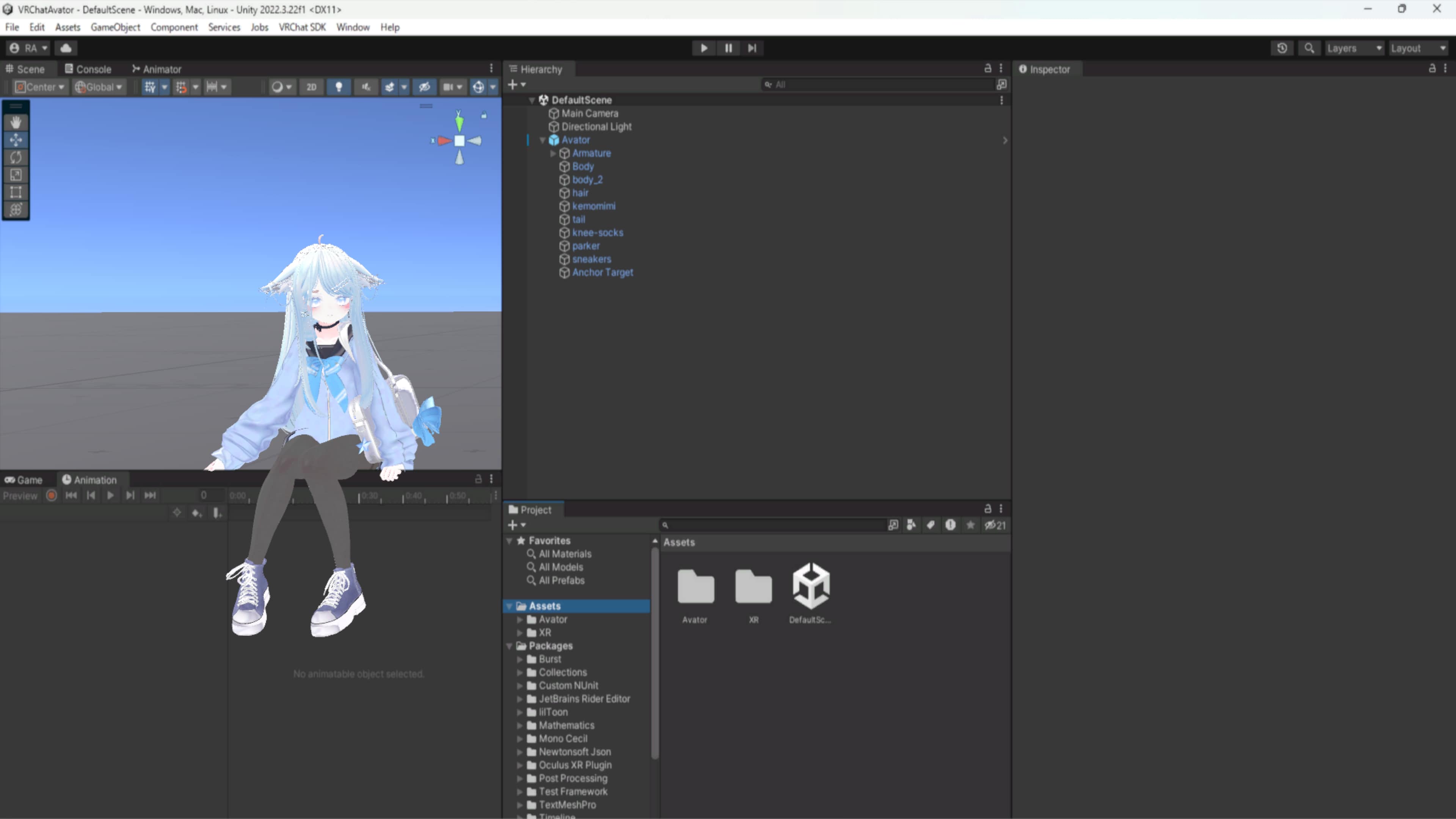This screenshot has height=819, width=1456.
Task: Open the Scene draw mode dropdown
Action: 281,87
